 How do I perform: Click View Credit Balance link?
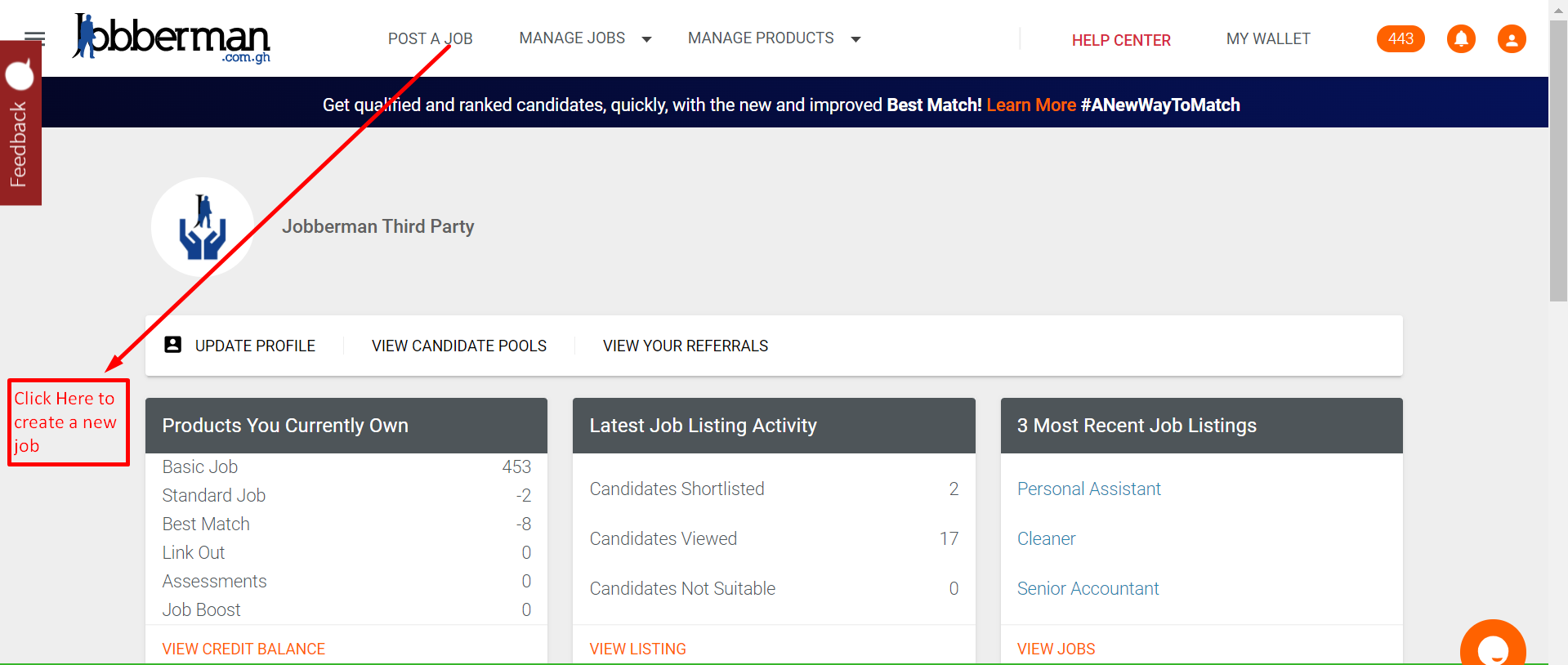243,649
